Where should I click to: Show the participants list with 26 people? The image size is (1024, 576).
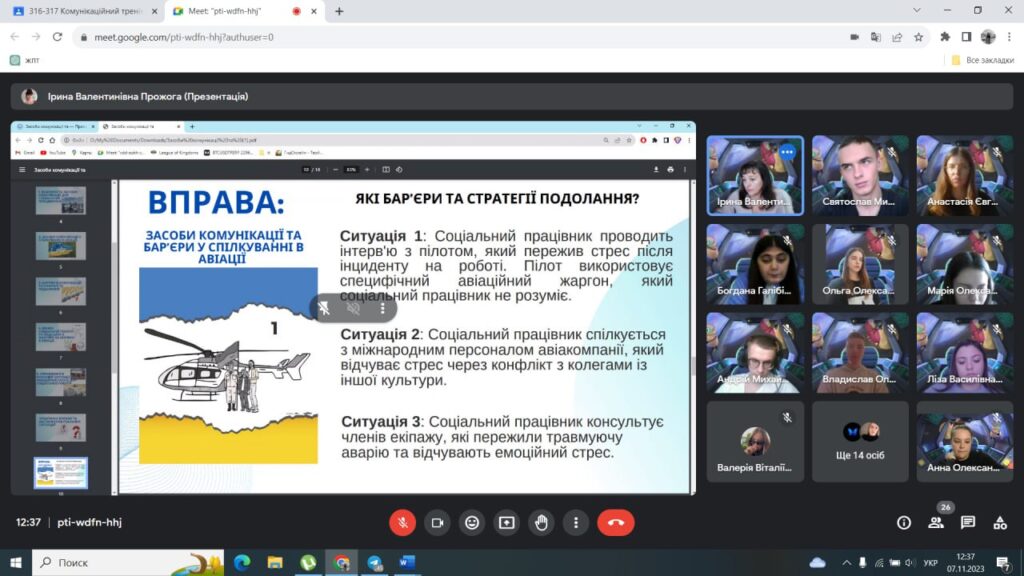tap(936, 522)
